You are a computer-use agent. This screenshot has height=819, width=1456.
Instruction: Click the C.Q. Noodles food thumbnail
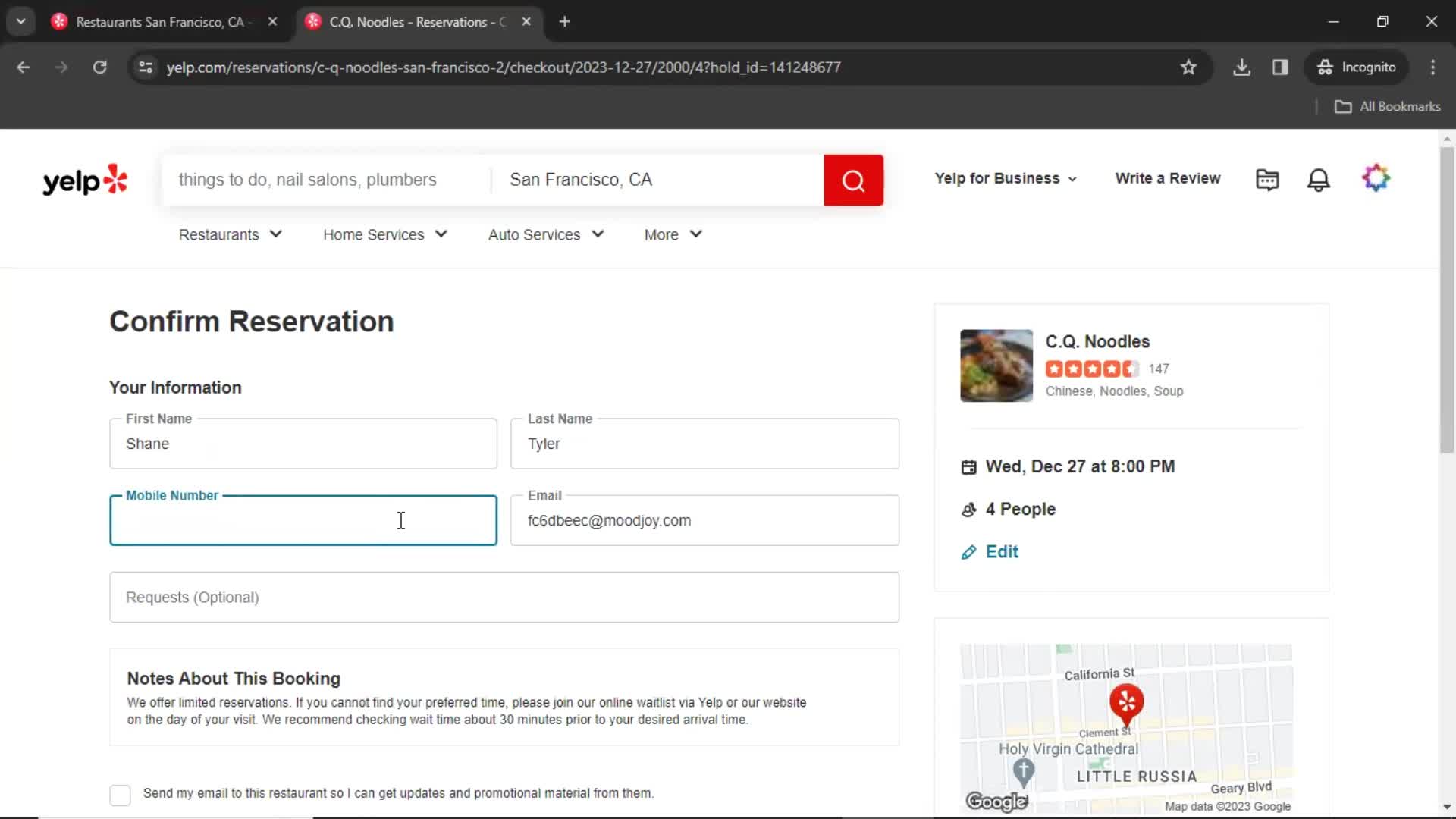point(996,366)
